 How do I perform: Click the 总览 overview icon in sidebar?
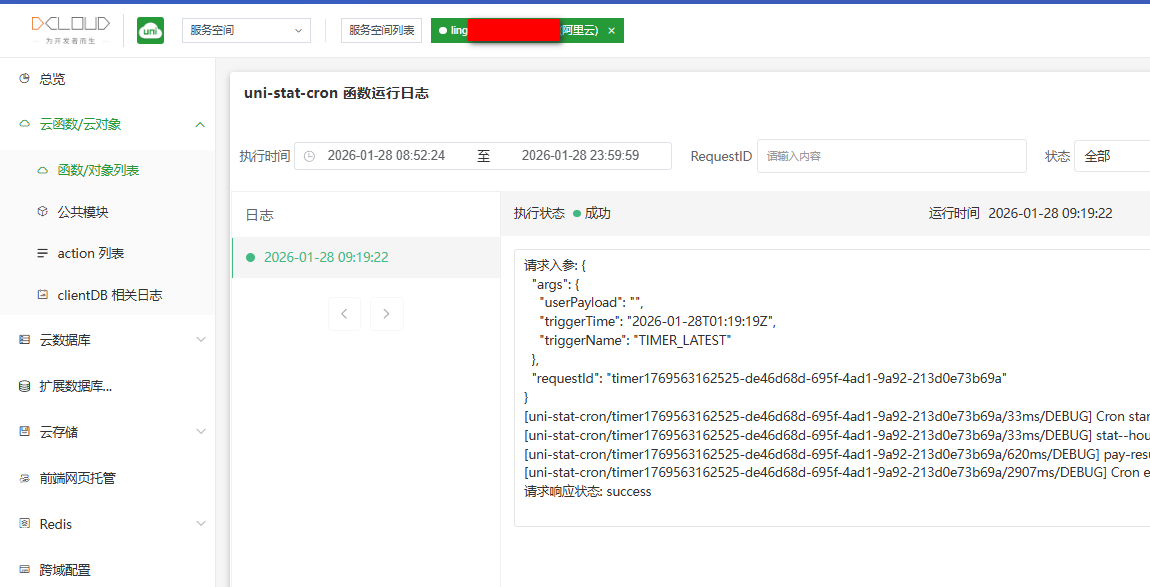tap(25, 78)
